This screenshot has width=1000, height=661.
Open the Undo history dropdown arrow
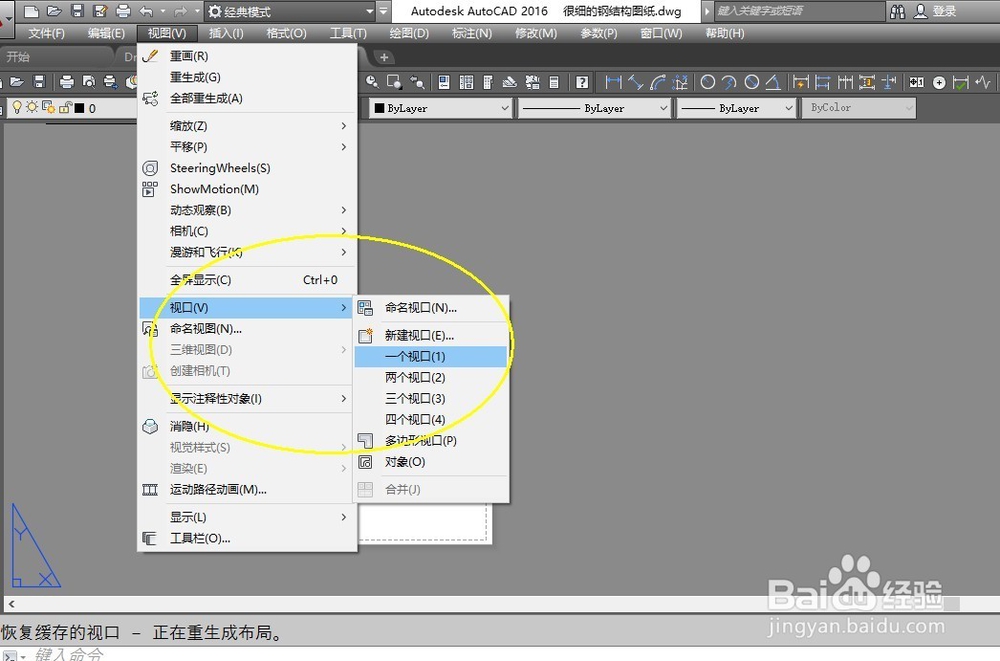(163, 11)
